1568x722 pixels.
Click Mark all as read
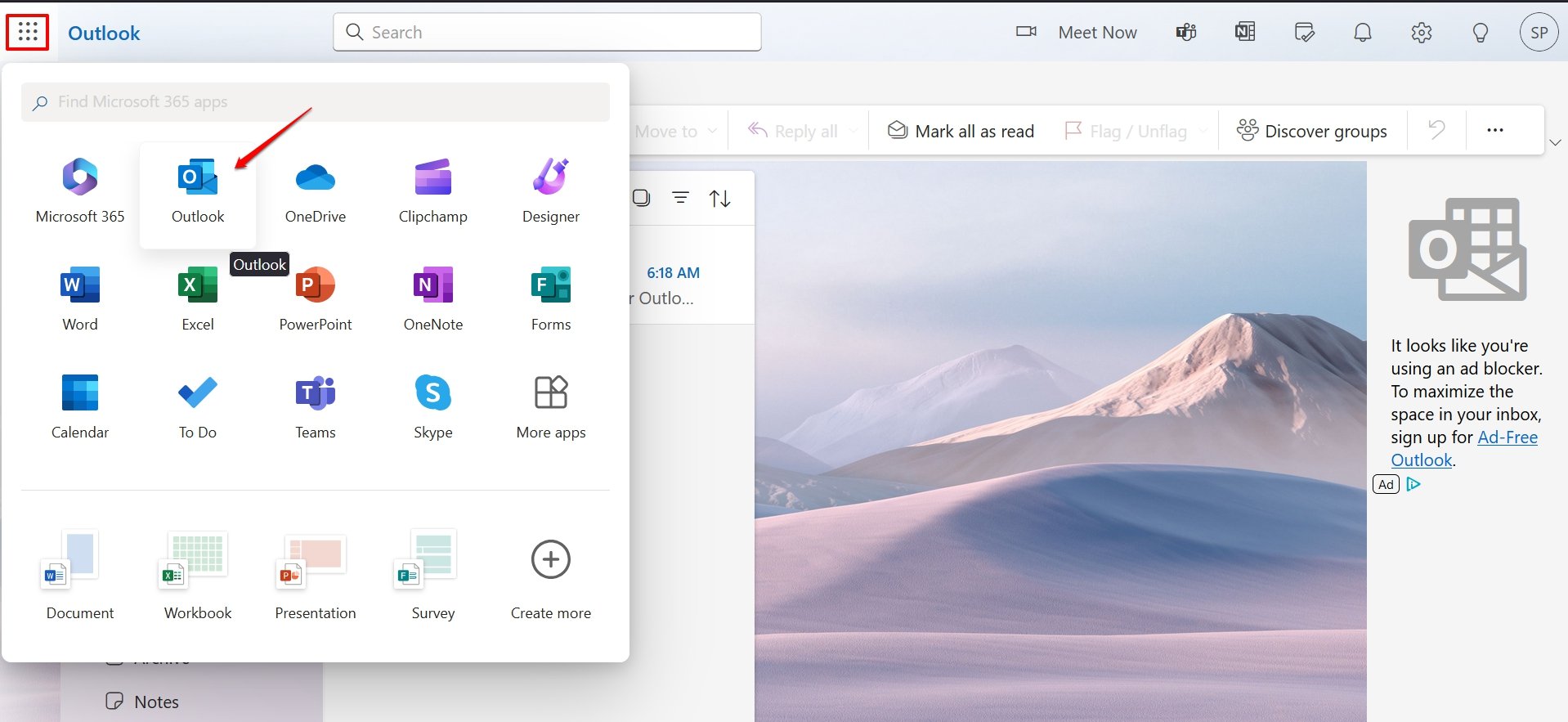[x=961, y=131]
